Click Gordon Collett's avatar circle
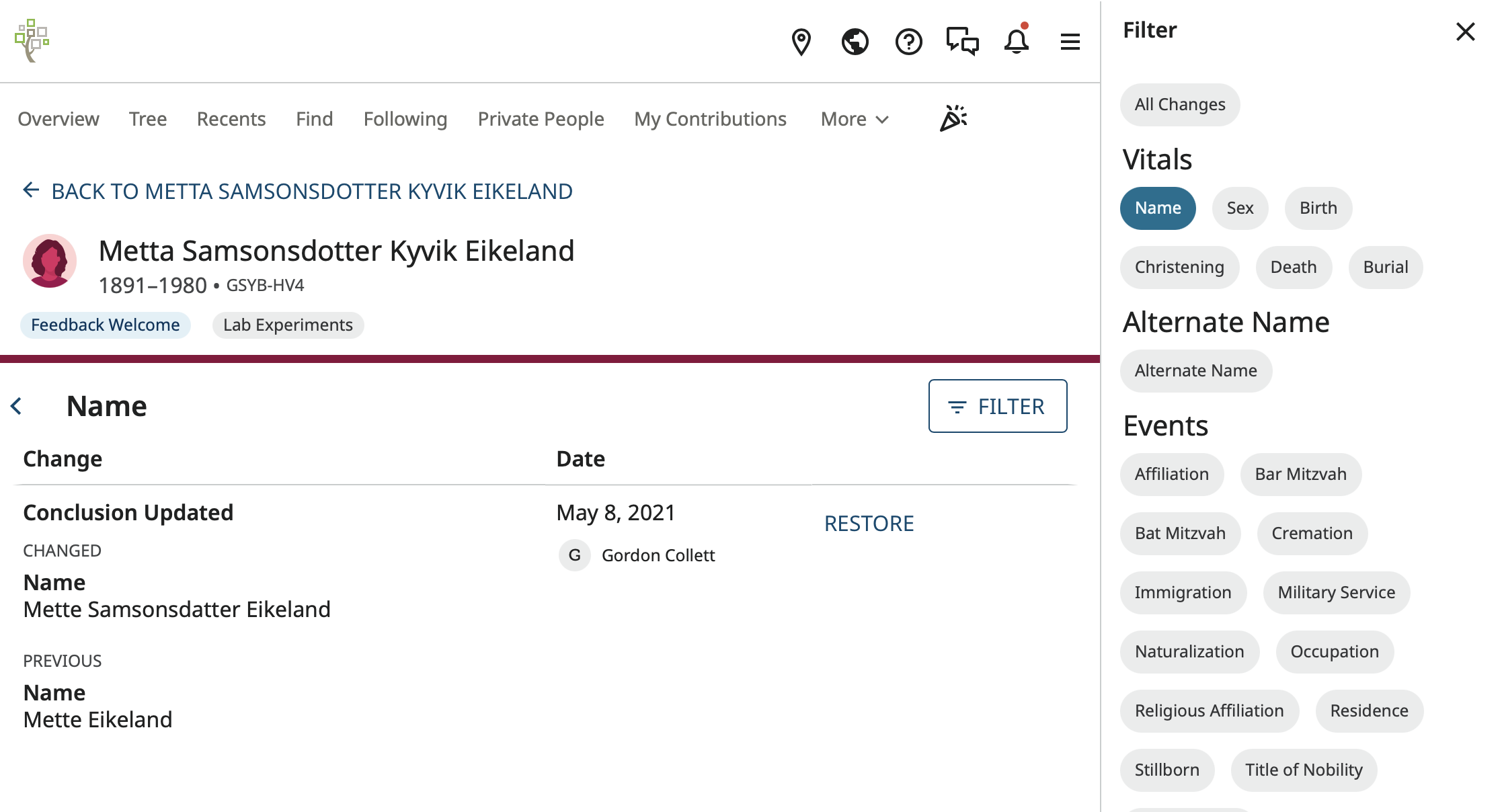The height and width of the screenshot is (812, 1502). (x=574, y=555)
